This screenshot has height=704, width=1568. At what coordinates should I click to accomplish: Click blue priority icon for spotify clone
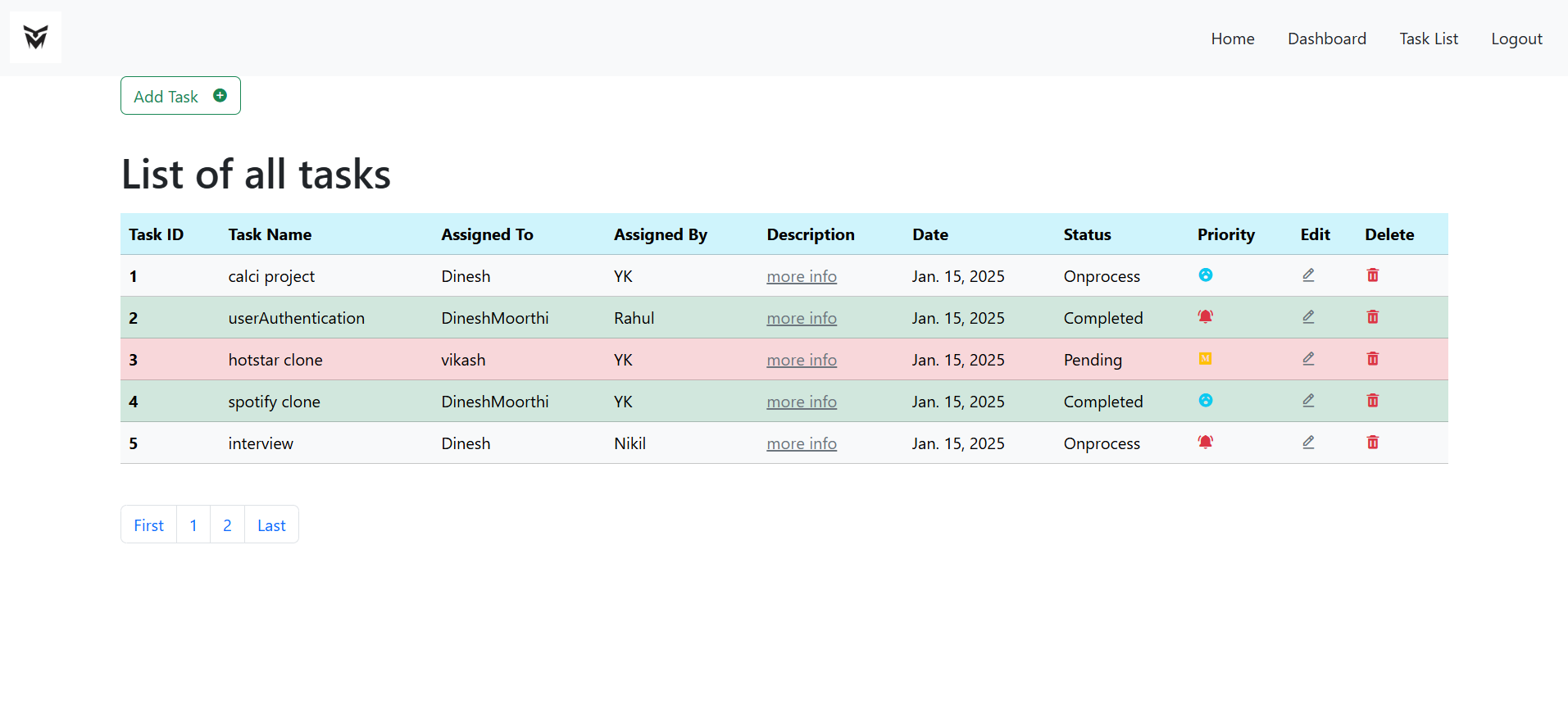1206,401
